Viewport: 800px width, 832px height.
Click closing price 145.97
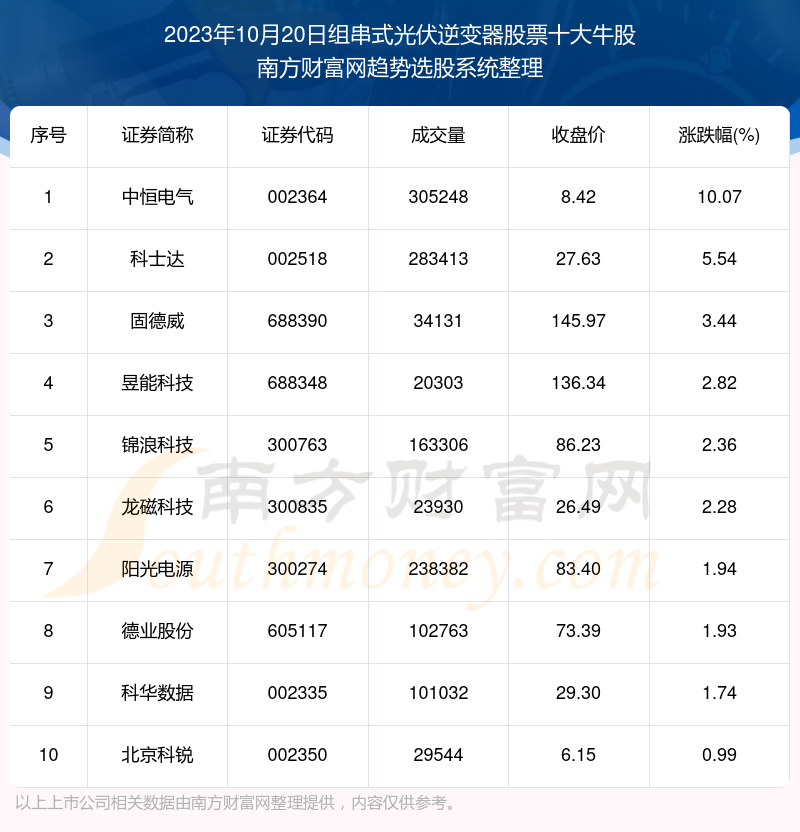coord(578,321)
